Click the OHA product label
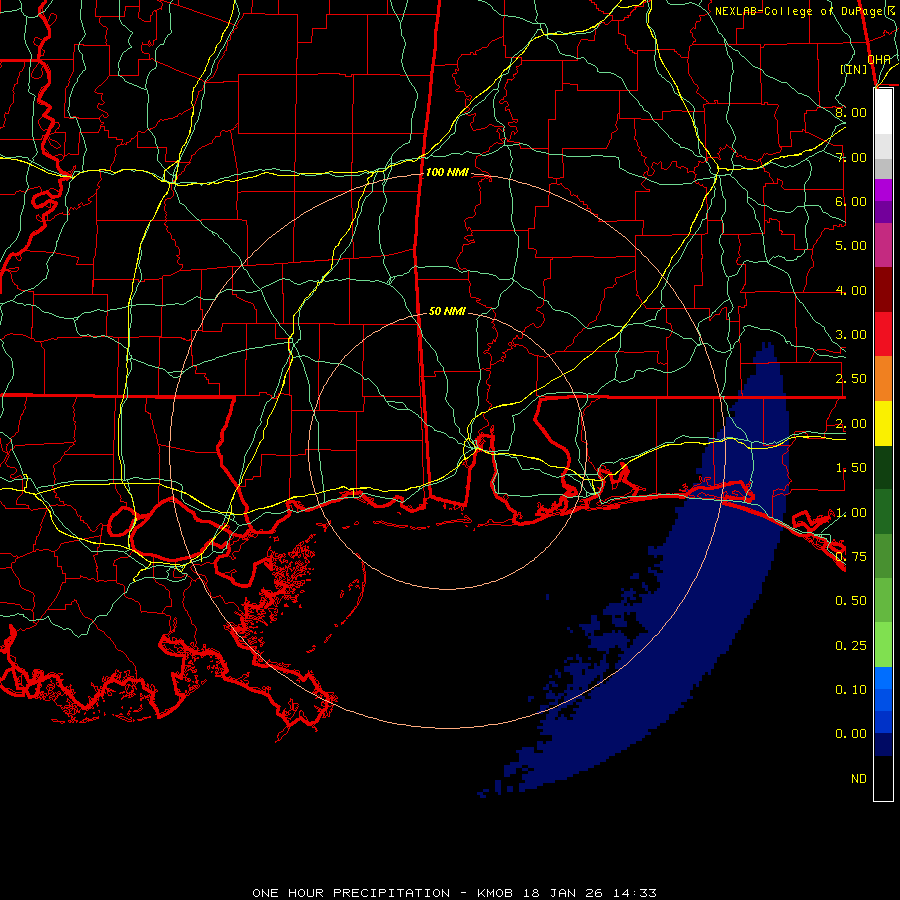 [879, 59]
